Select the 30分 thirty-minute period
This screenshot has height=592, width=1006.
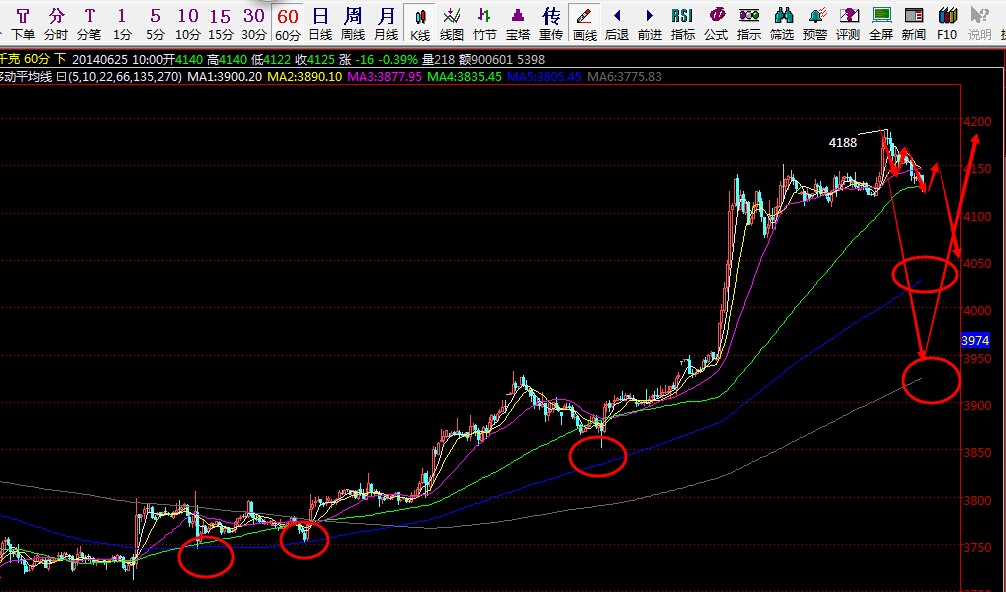pyautogui.click(x=253, y=24)
